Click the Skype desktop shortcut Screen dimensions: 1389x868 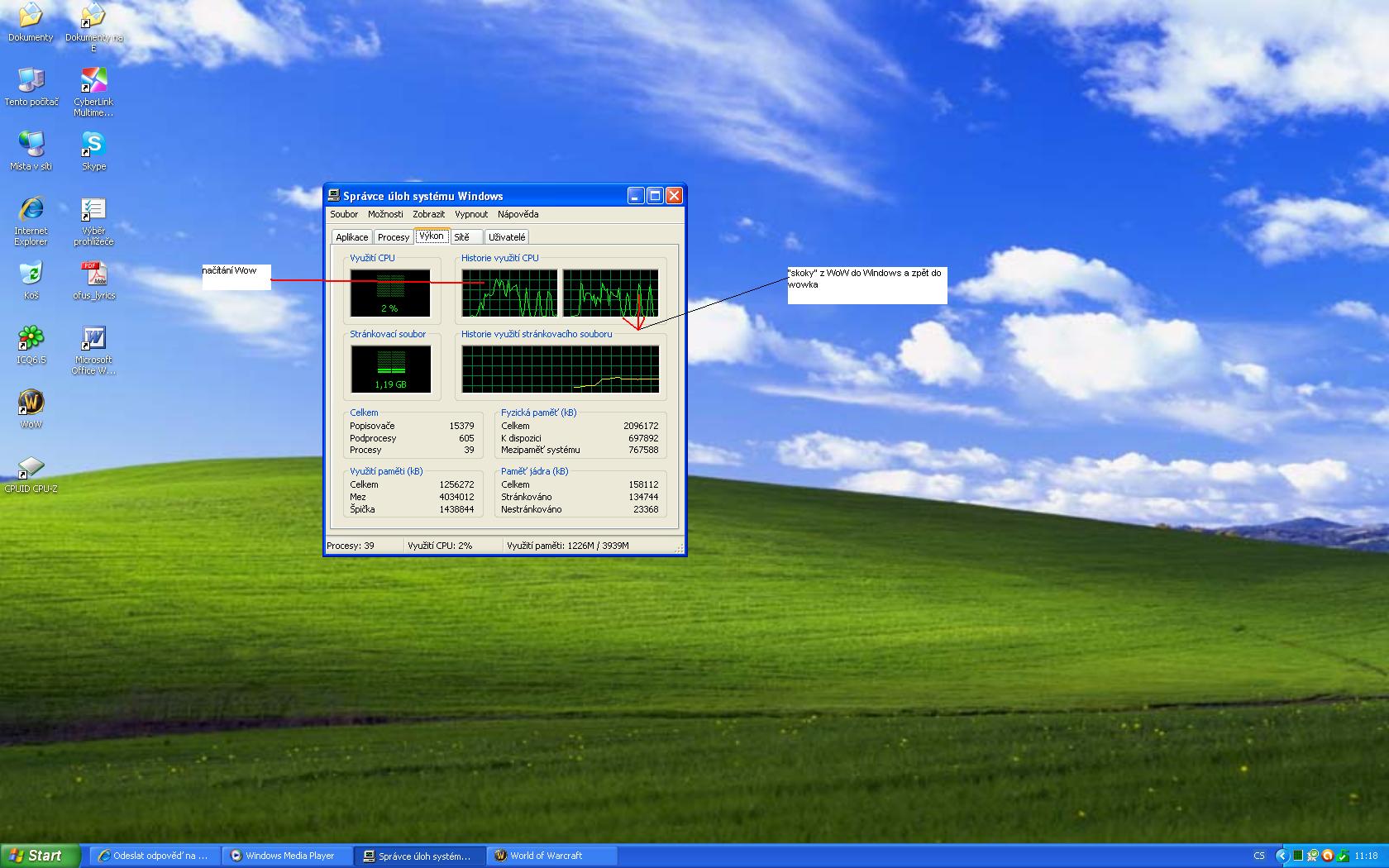click(93, 145)
